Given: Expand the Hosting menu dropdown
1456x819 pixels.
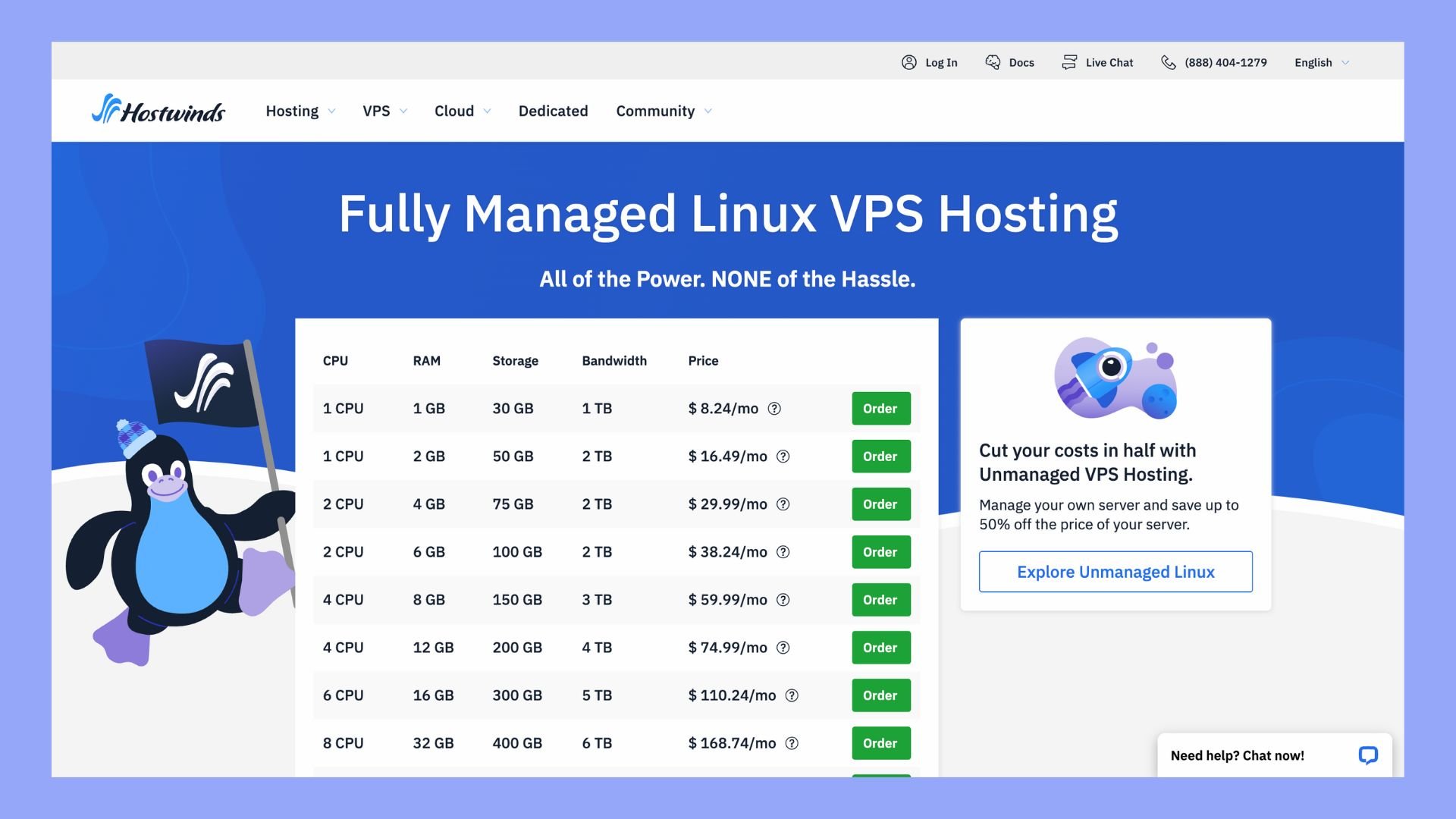Looking at the screenshot, I should pos(300,111).
